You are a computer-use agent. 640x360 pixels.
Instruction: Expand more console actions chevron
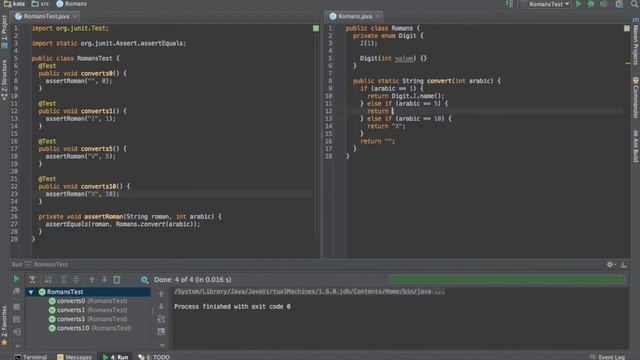point(162,345)
